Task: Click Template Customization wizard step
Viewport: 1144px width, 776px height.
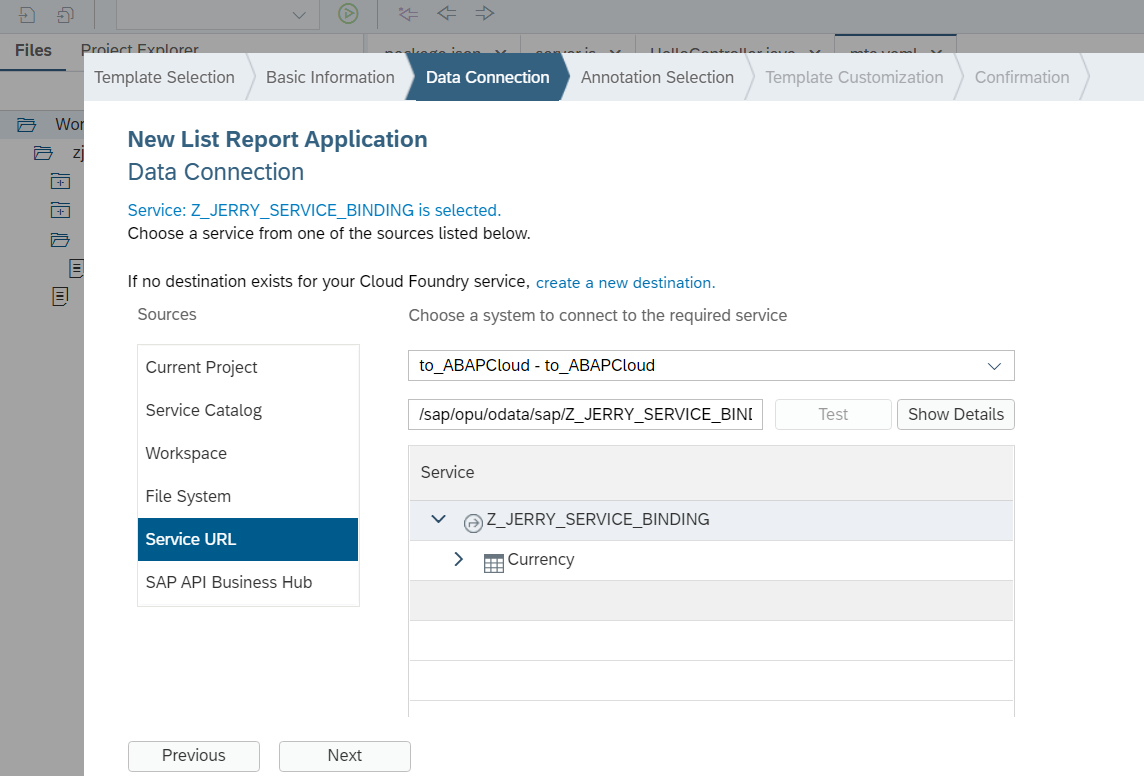Action: [x=854, y=77]
